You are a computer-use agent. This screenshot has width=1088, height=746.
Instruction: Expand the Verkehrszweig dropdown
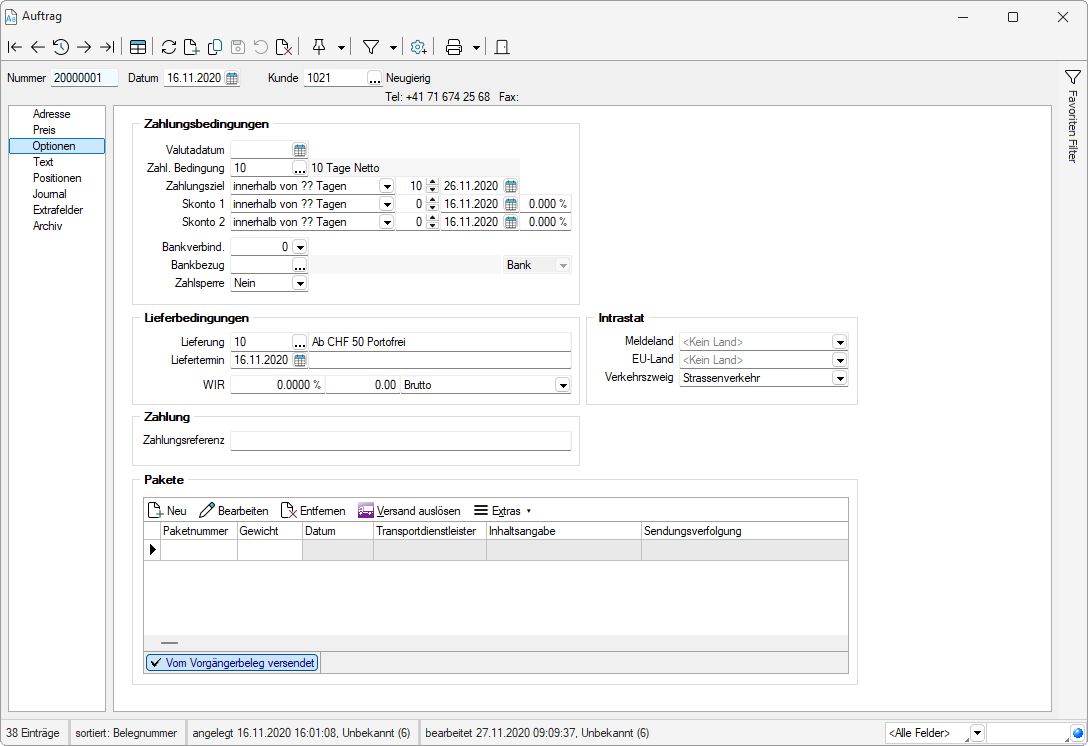(x=839, y=378)
